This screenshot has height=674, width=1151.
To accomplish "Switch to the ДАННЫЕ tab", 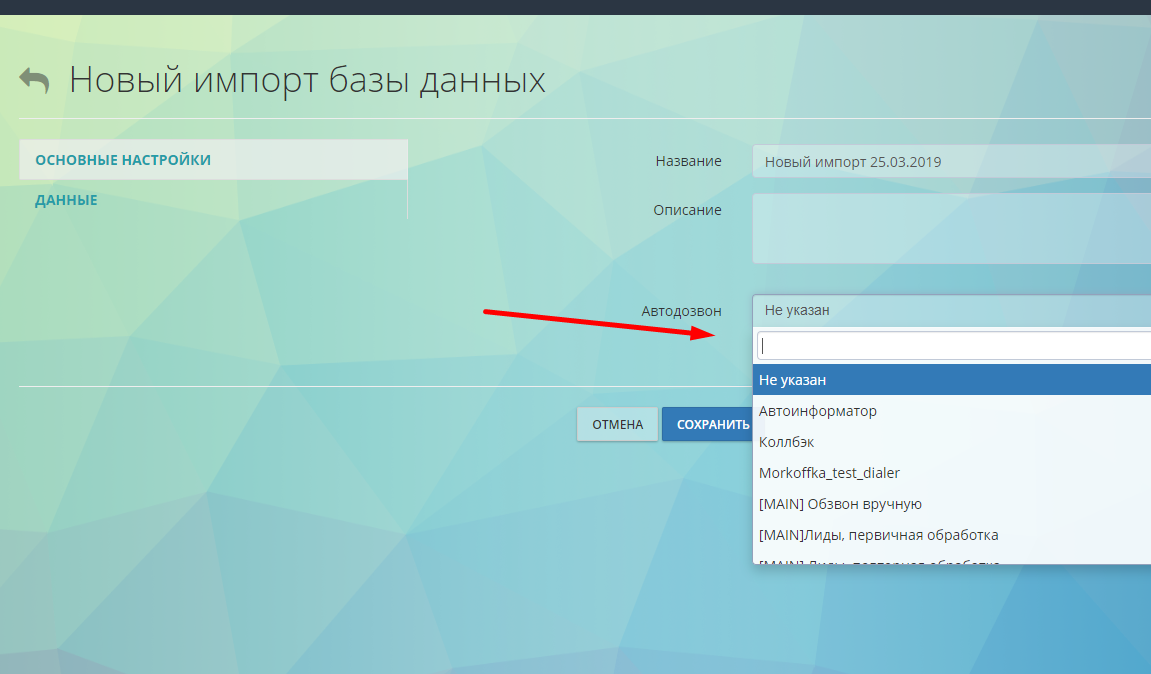I will (x=66, y=199).
